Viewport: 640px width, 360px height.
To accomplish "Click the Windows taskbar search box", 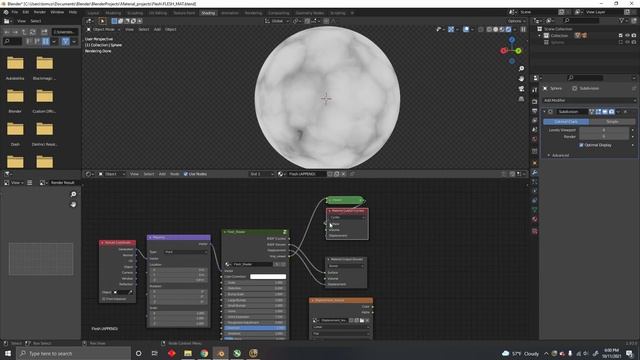I will (x=73, y=353).
